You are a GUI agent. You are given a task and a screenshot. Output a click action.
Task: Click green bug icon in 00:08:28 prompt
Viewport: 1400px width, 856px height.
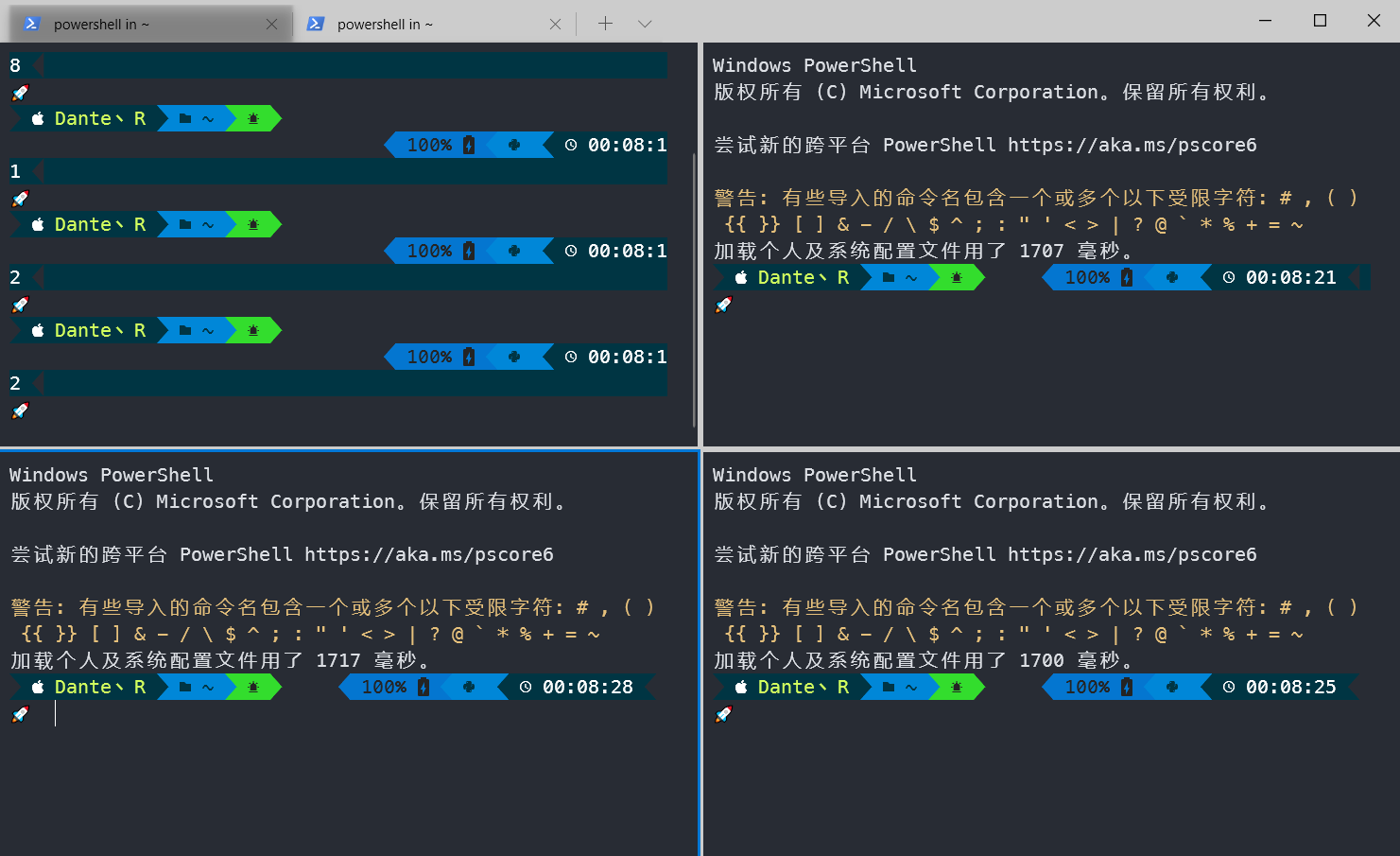tap(253, 687)
